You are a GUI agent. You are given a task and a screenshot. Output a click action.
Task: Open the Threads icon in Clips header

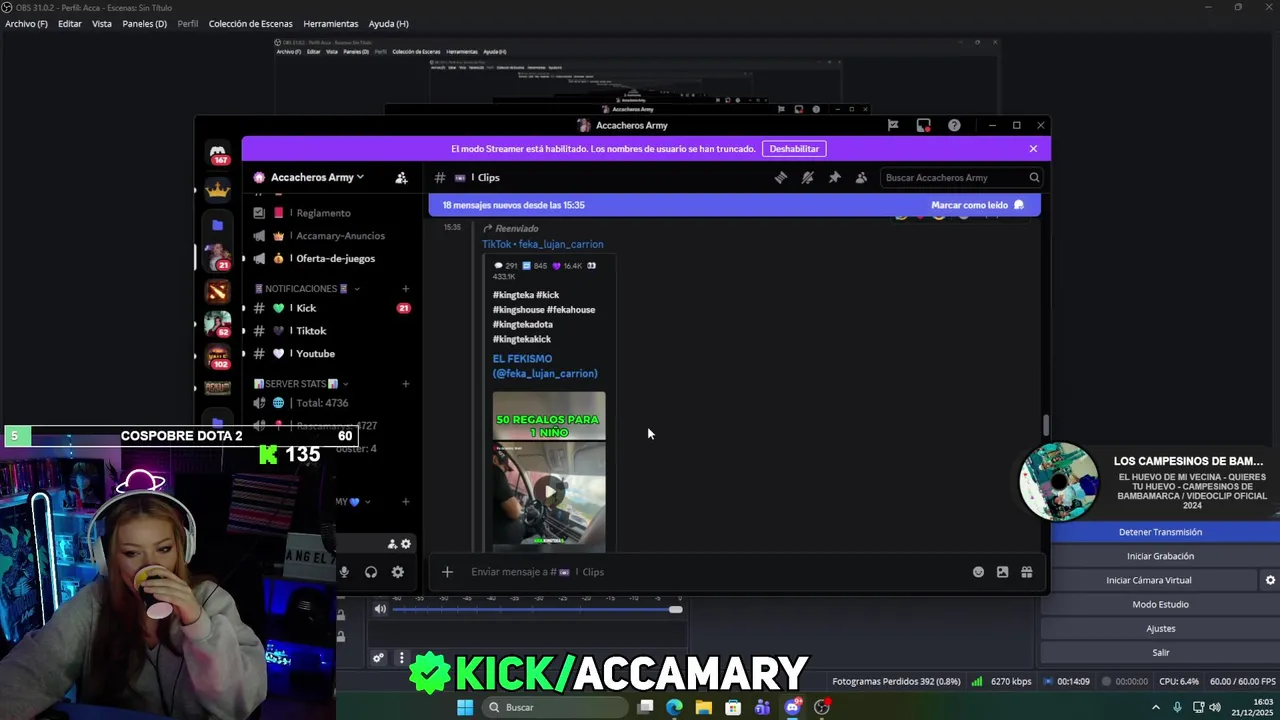(781, 177)
